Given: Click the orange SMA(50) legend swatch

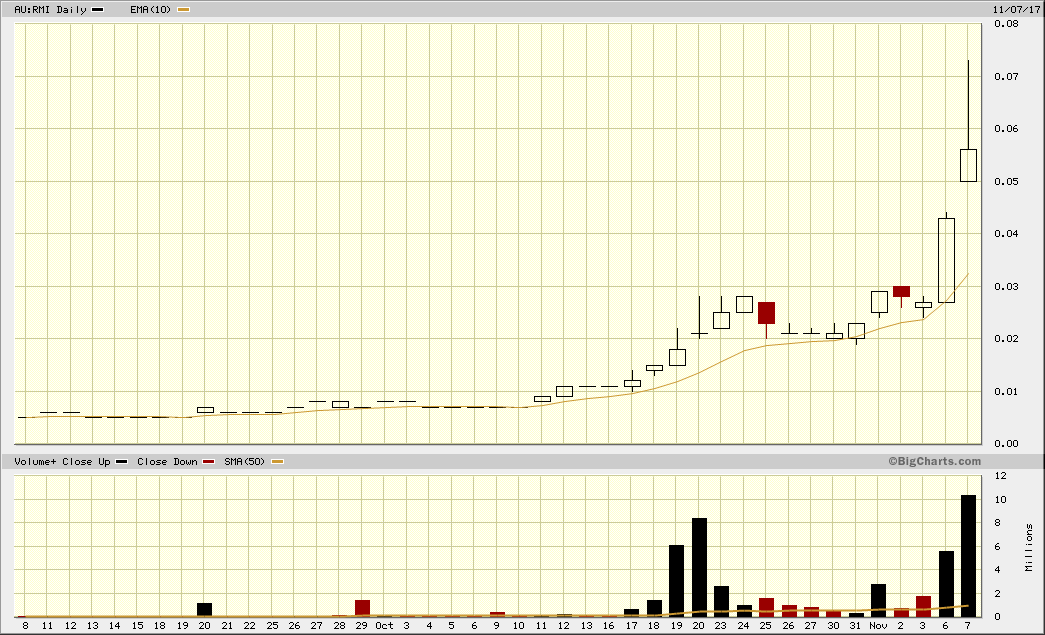Looking at the screenshot, I should pyautogui.click(x=277, y=462).
